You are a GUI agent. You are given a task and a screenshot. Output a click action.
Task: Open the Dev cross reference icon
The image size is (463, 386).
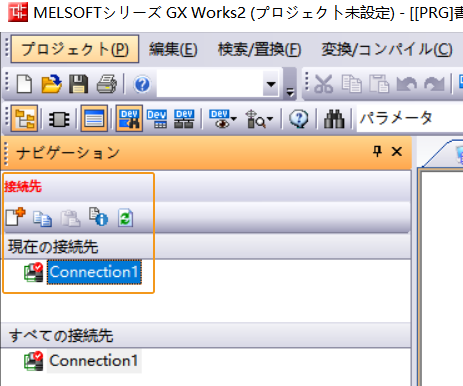coord(184,119)
